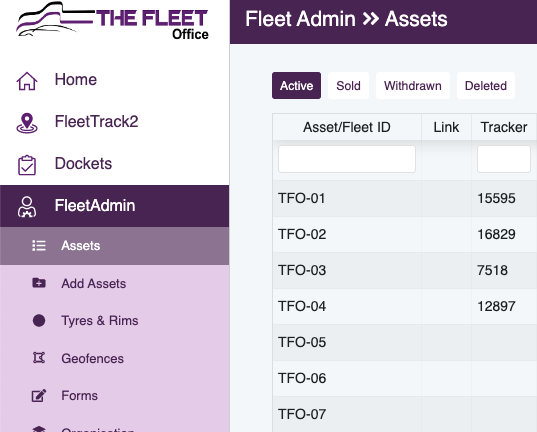Click the Geofences shape icon

coord(39,358)
